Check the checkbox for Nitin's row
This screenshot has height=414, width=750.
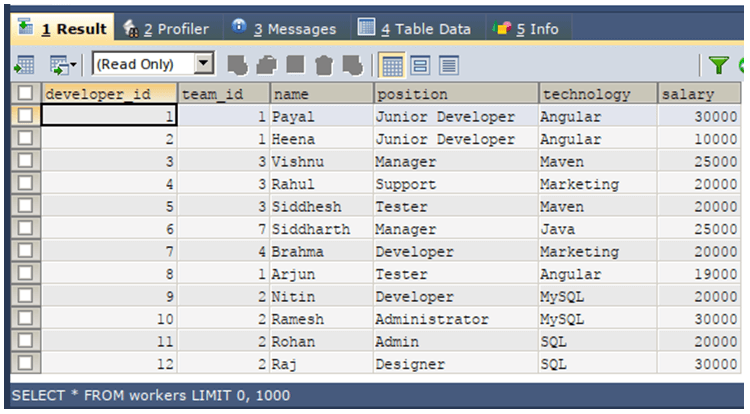25,295
